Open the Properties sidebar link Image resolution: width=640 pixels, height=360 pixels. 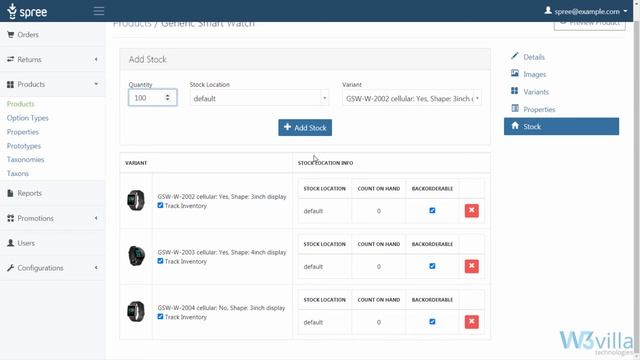(22, 132)
